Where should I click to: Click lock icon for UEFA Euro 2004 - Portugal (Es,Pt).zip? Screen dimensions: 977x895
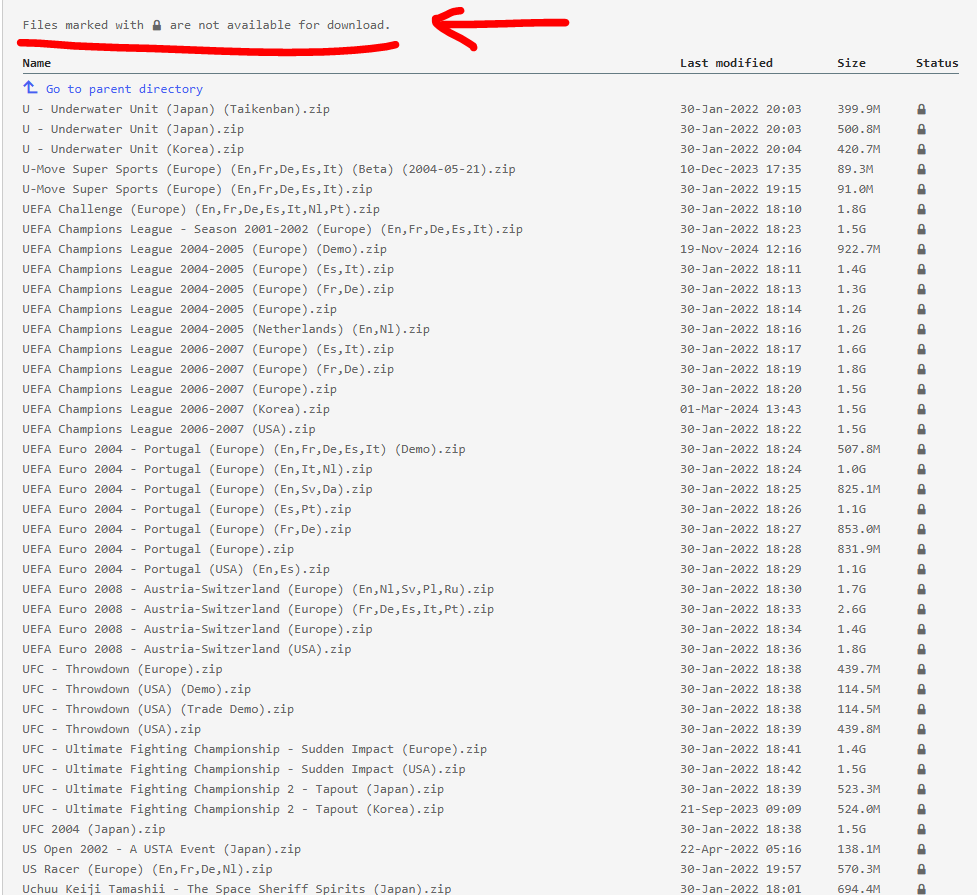click(921, 509)
